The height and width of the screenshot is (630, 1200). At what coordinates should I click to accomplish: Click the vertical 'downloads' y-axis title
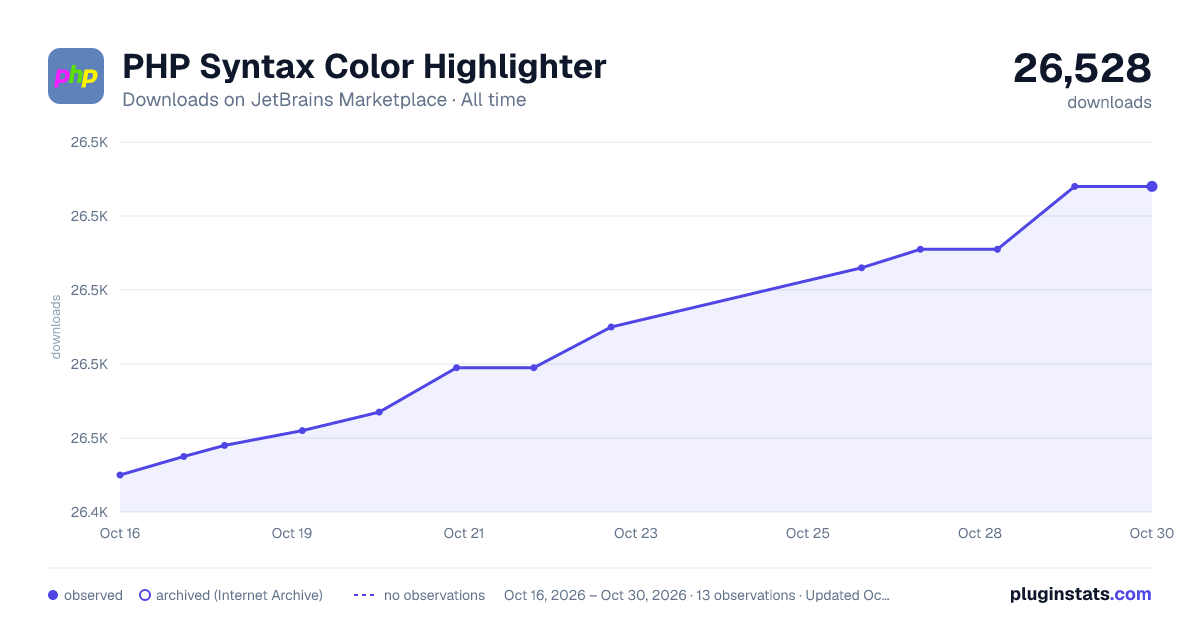click(x=56, y=327)
